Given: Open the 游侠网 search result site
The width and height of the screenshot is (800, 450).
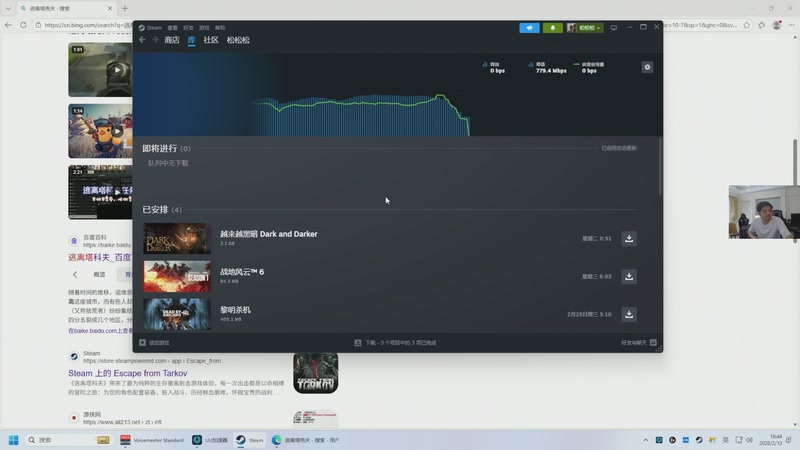Looking at the screenshot, I should tap(92, 414).
